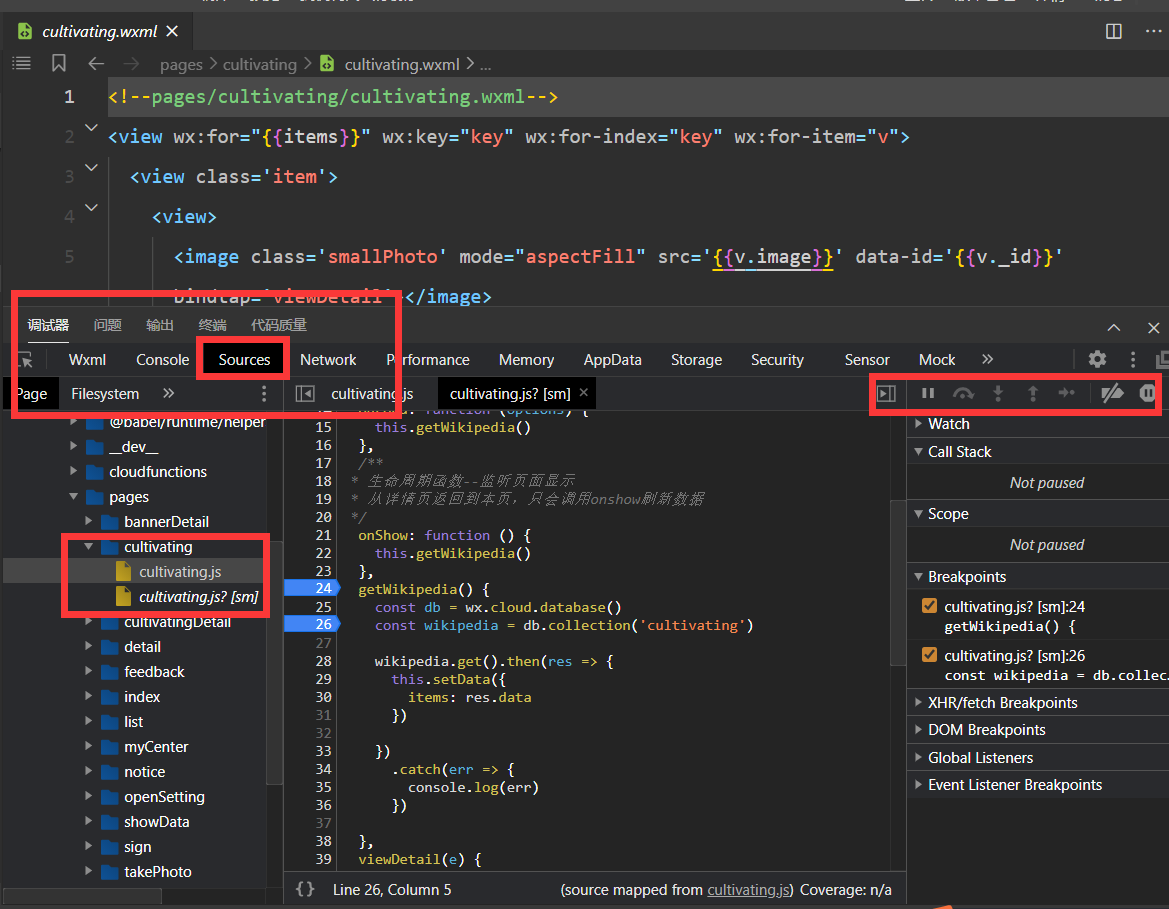The width and height of the screenshot is (1169, 909).
Task: Toggle pause on exceptions
Action: pos(1147,393)
